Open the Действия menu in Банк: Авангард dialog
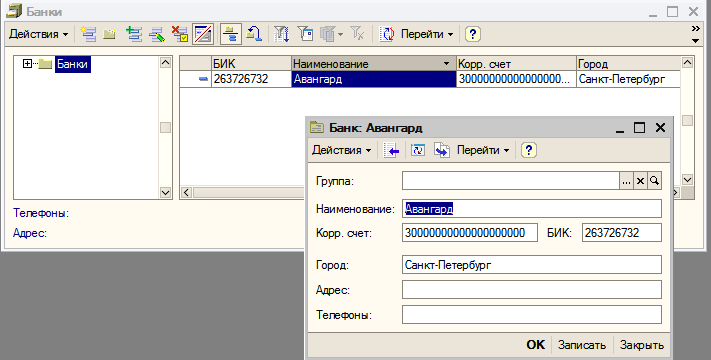711x360 pixels. pos(341,150)
